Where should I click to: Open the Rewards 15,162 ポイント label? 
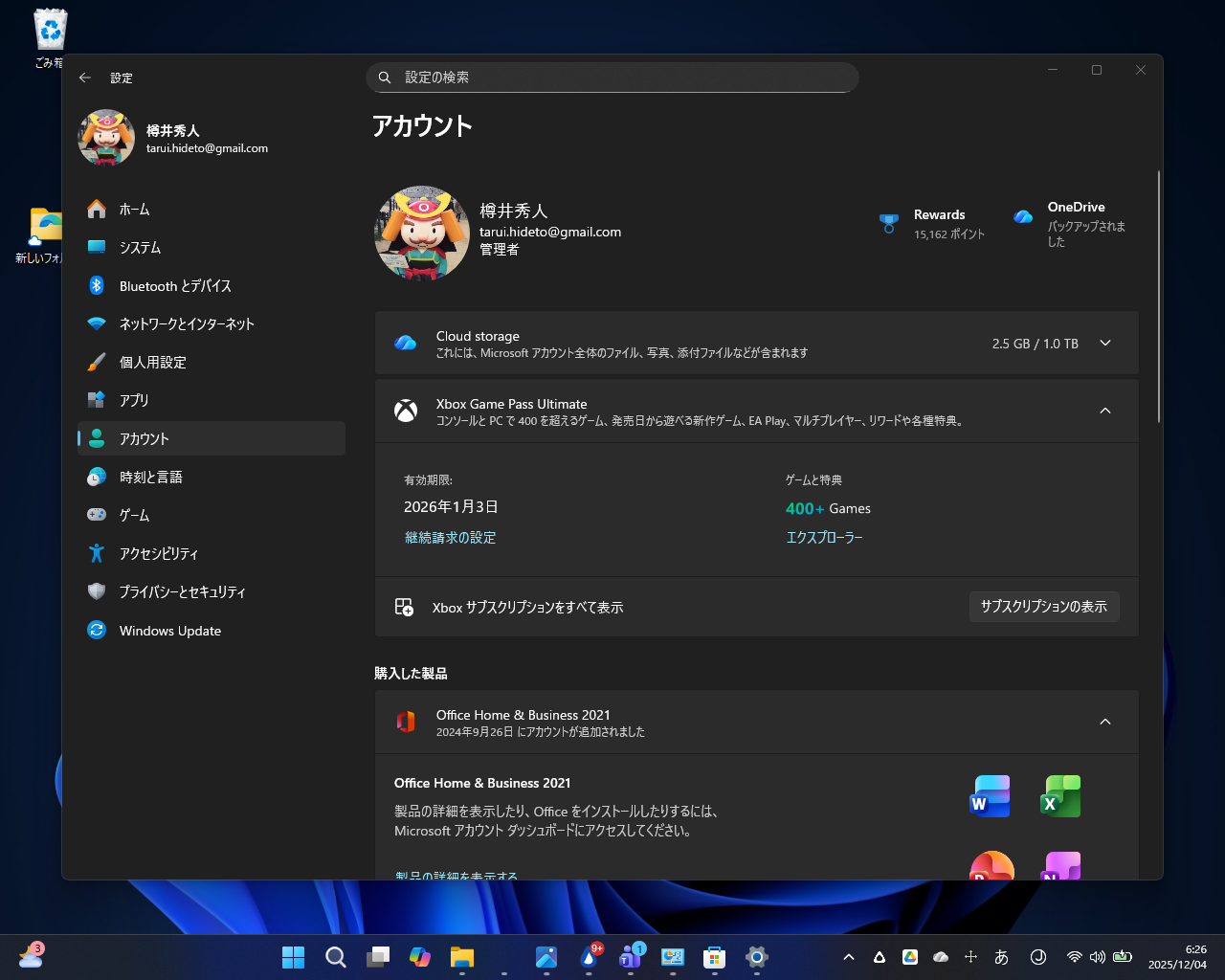pyautogui.click(x=949, y=234)
